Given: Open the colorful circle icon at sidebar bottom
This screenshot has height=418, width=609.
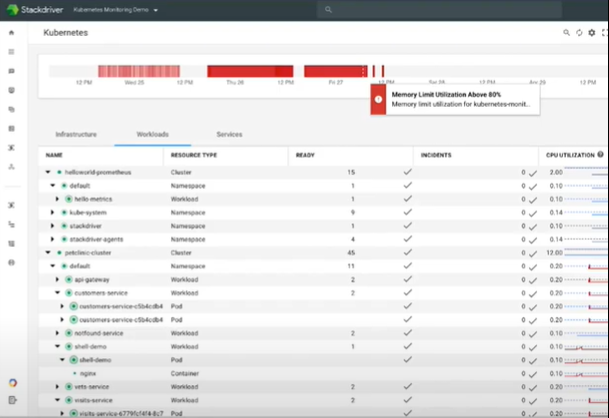Looking at the screenshot, I should [x=12, y=383].
